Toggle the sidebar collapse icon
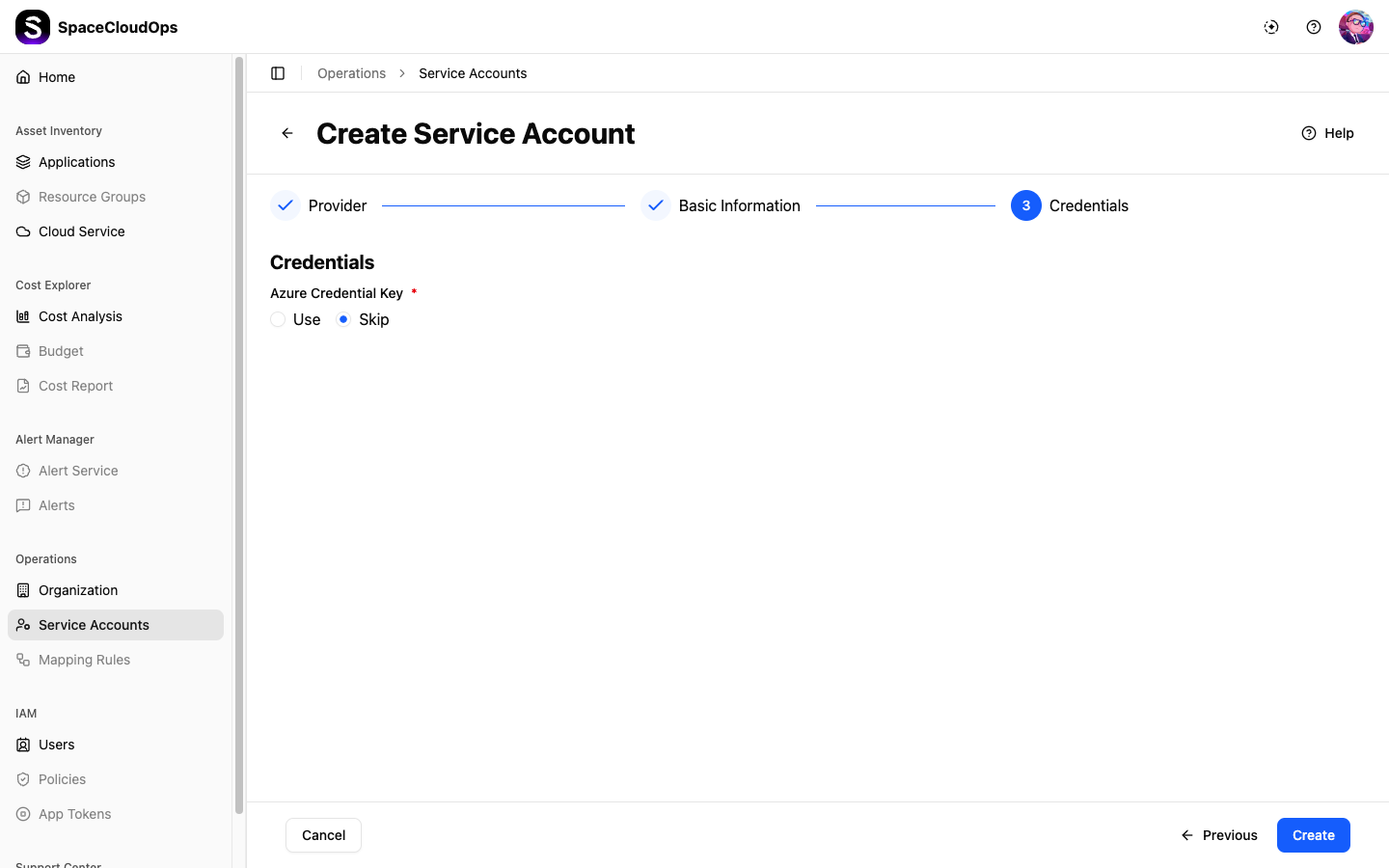1389x868 pixels. tap(278, 73)
